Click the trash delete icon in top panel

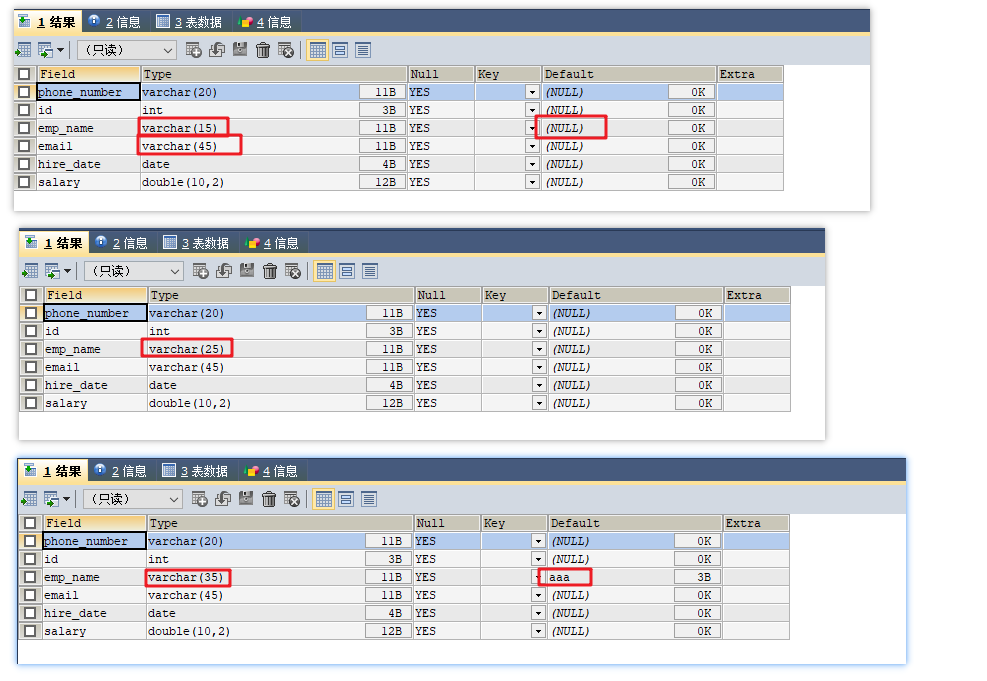263,50
